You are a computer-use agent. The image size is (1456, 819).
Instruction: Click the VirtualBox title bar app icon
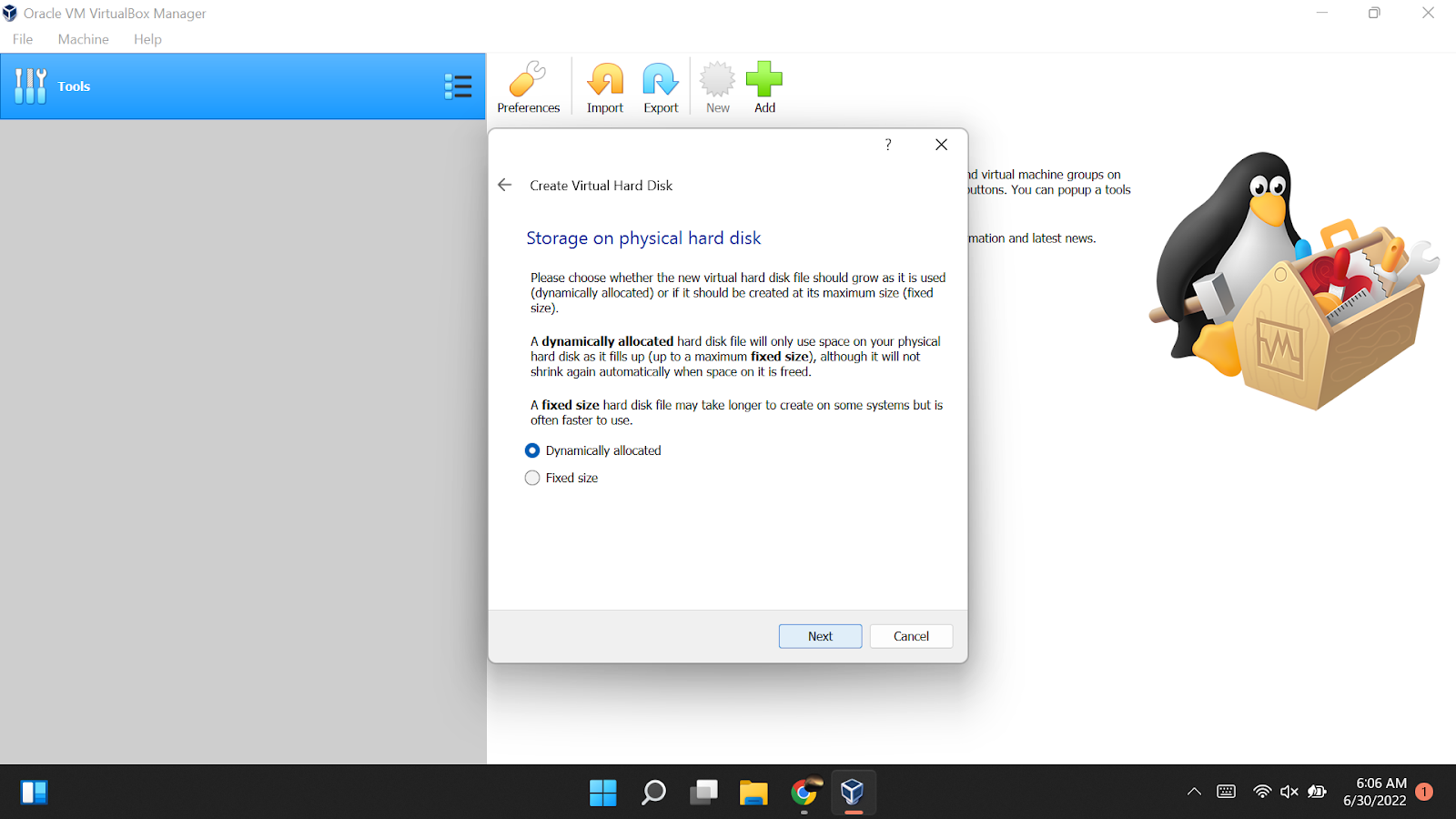click(10, 13)
